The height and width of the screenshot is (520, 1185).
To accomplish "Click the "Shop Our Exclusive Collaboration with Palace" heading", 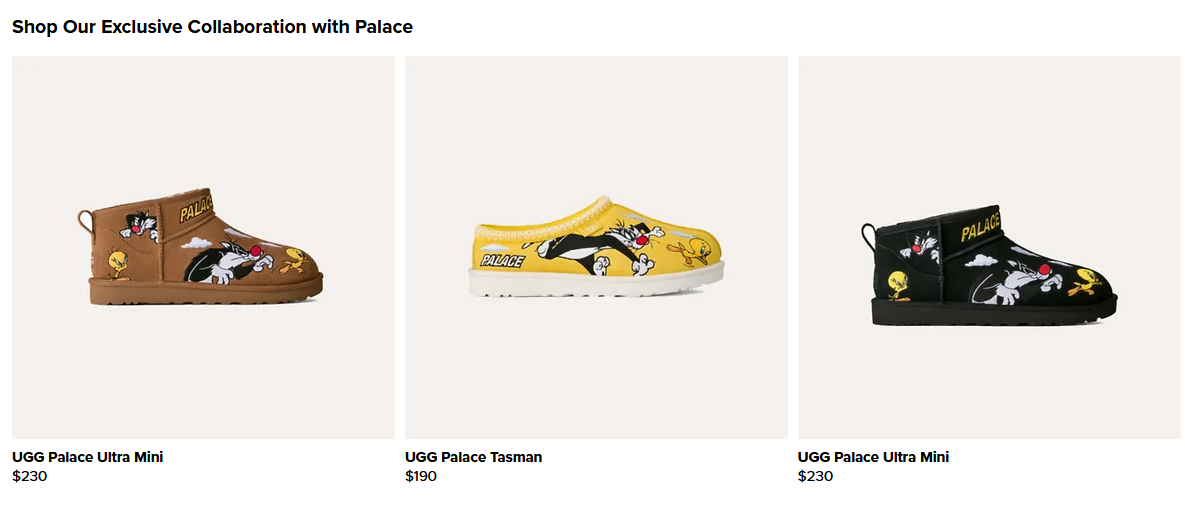I will 212,27.
